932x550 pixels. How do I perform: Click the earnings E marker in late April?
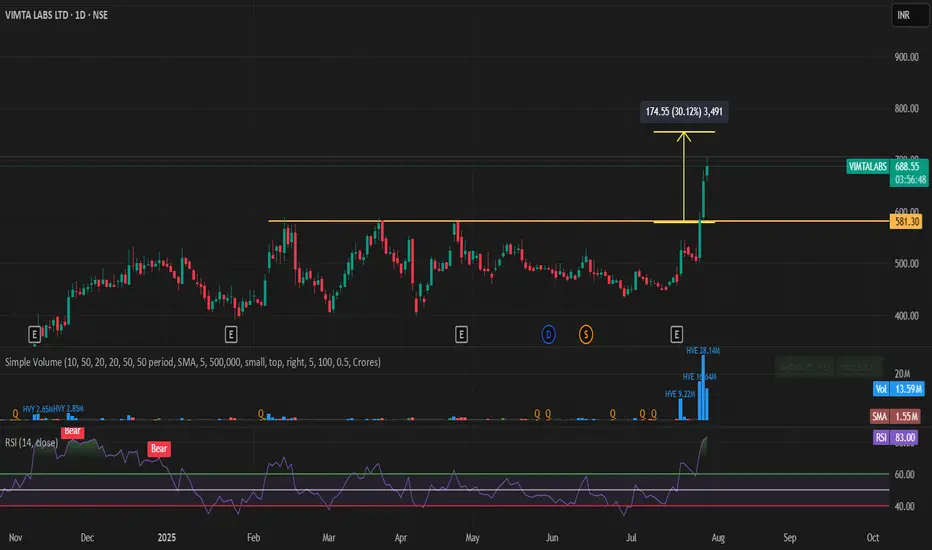coord(461,334)
